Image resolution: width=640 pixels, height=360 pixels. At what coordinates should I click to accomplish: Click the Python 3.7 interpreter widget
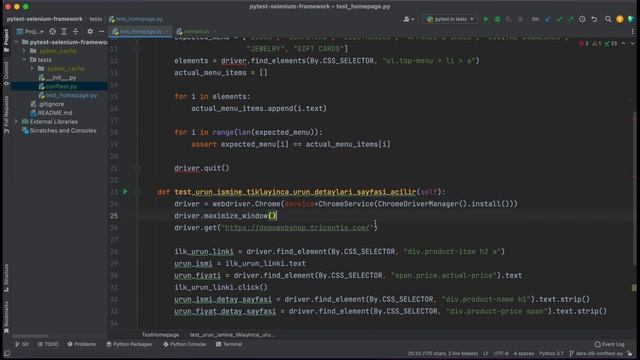point(551,353)
